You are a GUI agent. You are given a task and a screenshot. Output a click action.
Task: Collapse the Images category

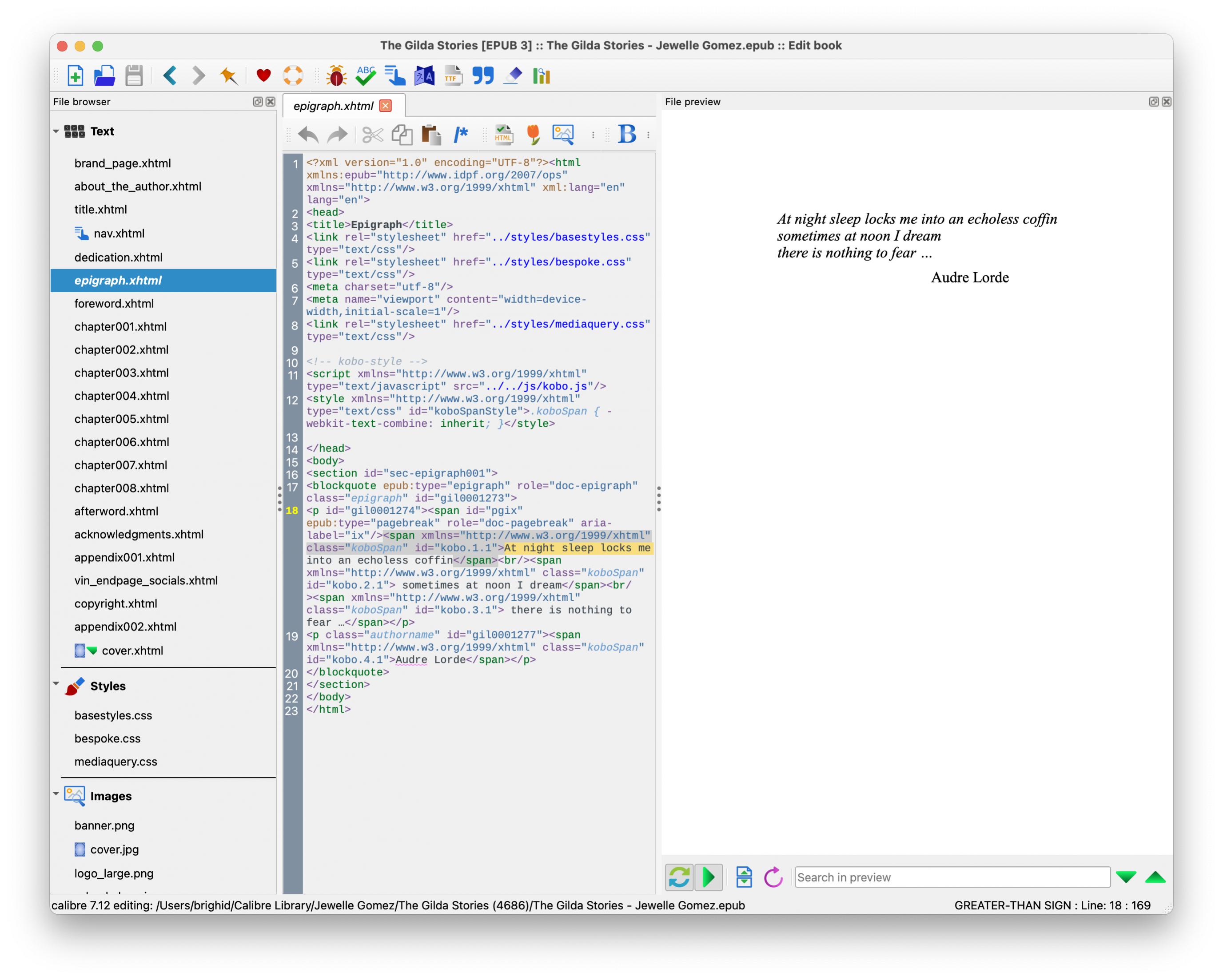click(56, 794)
